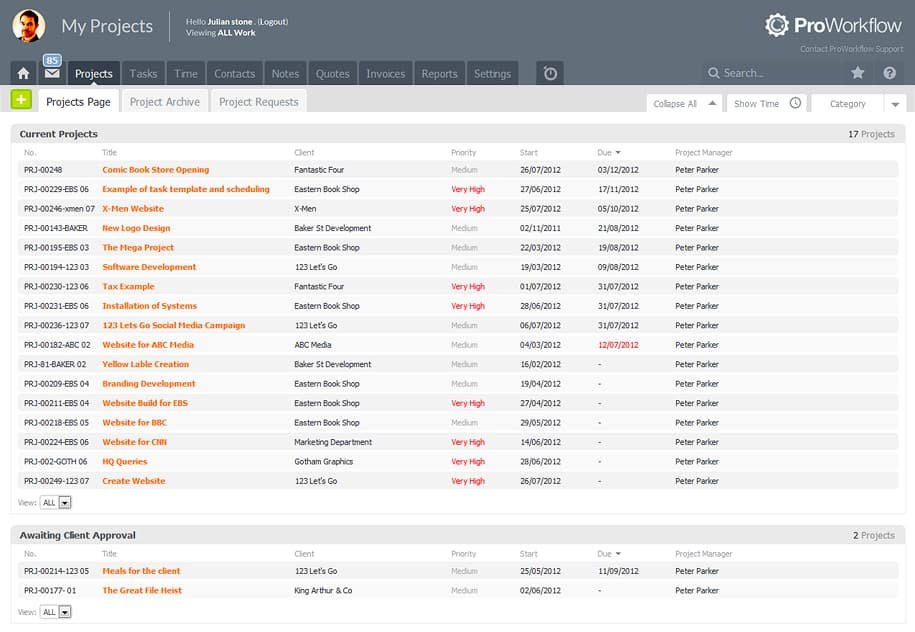The width and height of the screenshot is (915, 632).
Task: Open the Branding Development project
Action: pos(149,383)
